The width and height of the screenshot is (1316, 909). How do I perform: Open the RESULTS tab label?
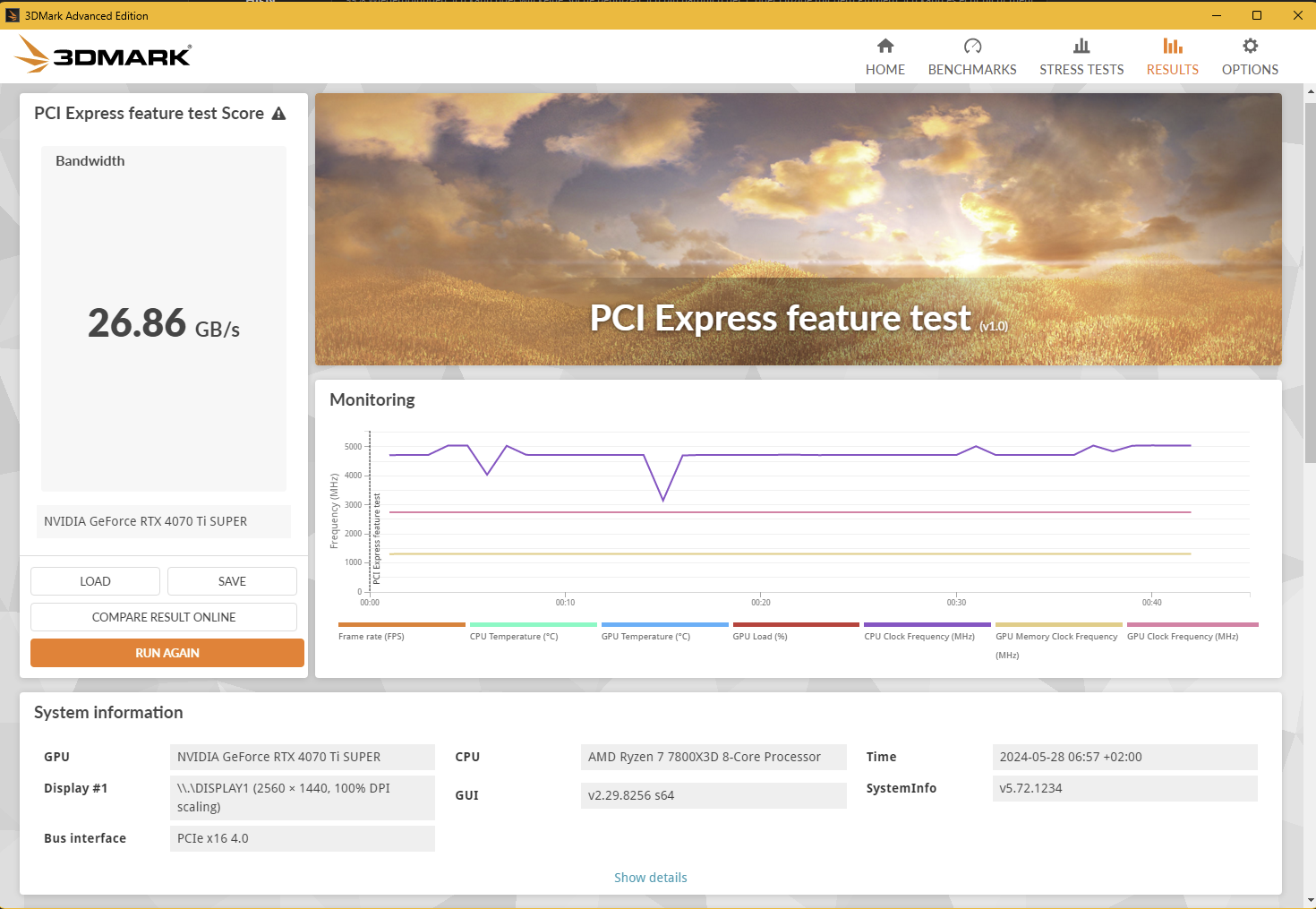pos(1173,70)
